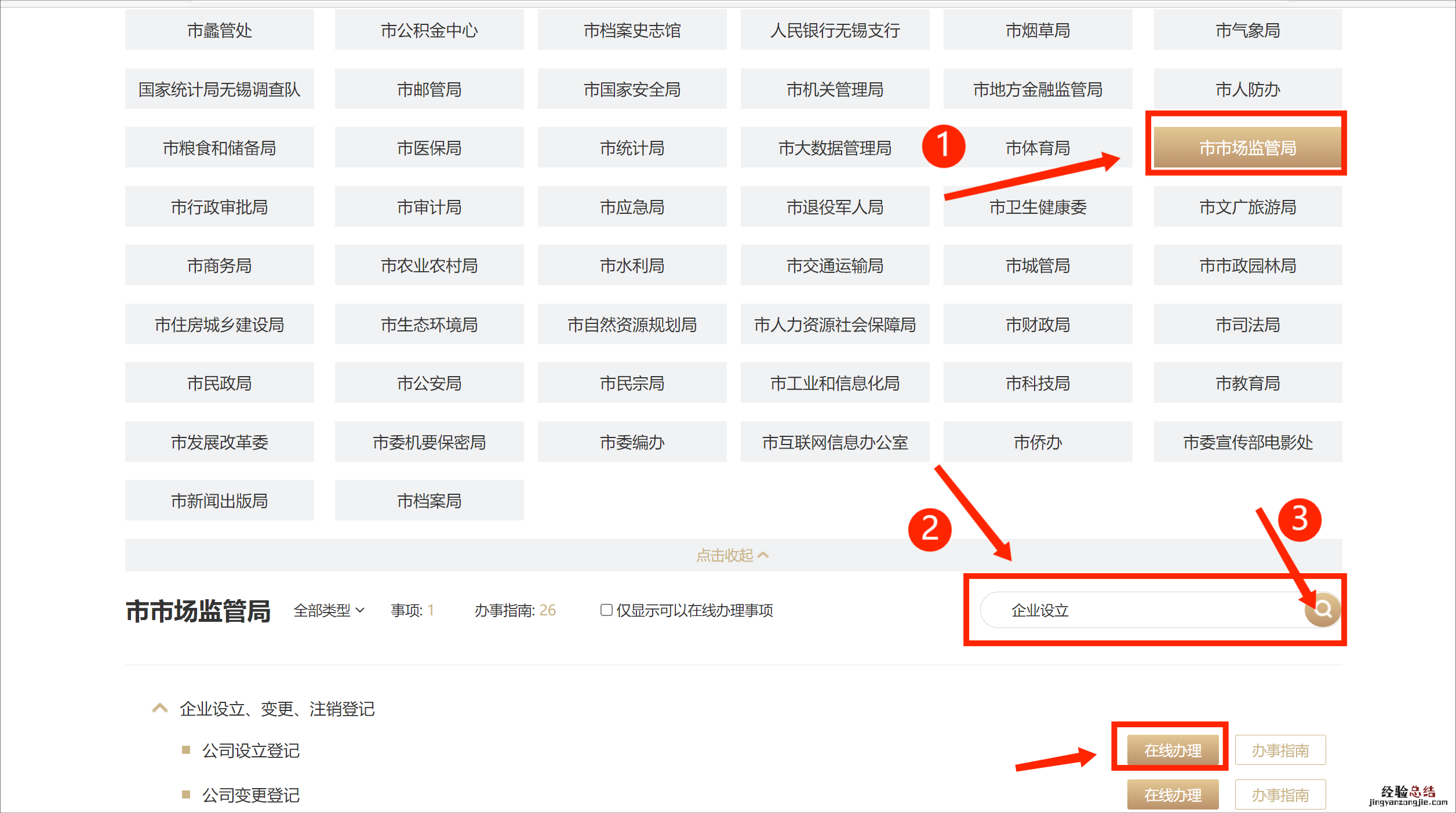Select 市行政审批局 department

(x=219, y=207)
